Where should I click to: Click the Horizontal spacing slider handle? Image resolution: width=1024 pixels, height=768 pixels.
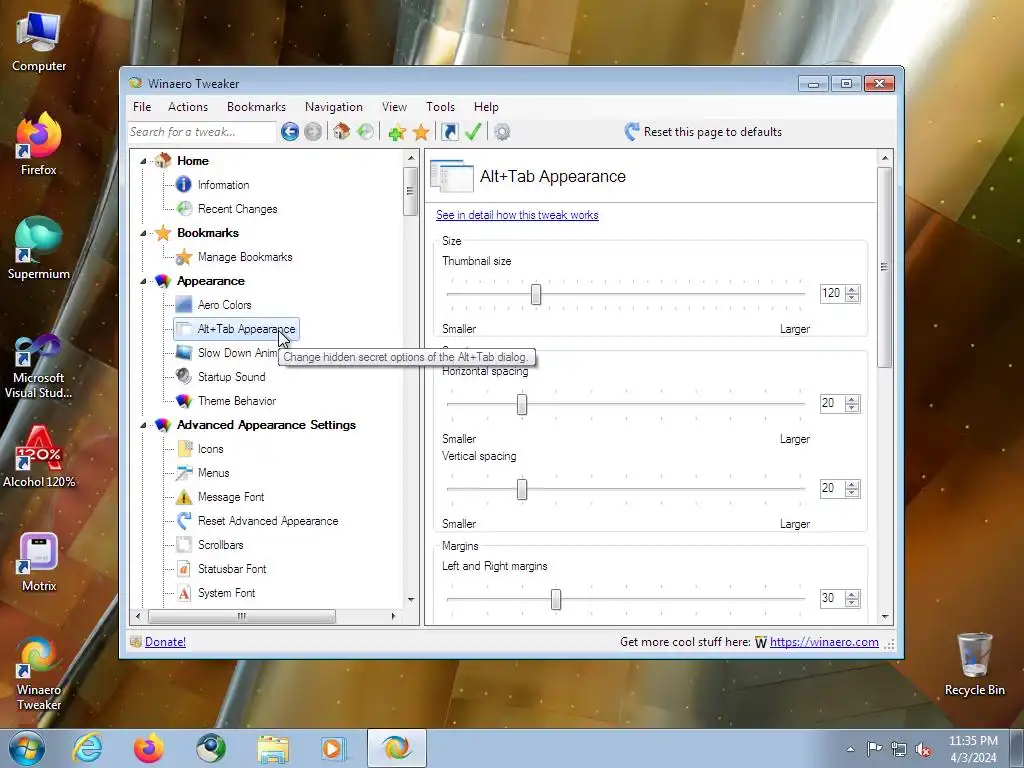click(x=522, y=404)
